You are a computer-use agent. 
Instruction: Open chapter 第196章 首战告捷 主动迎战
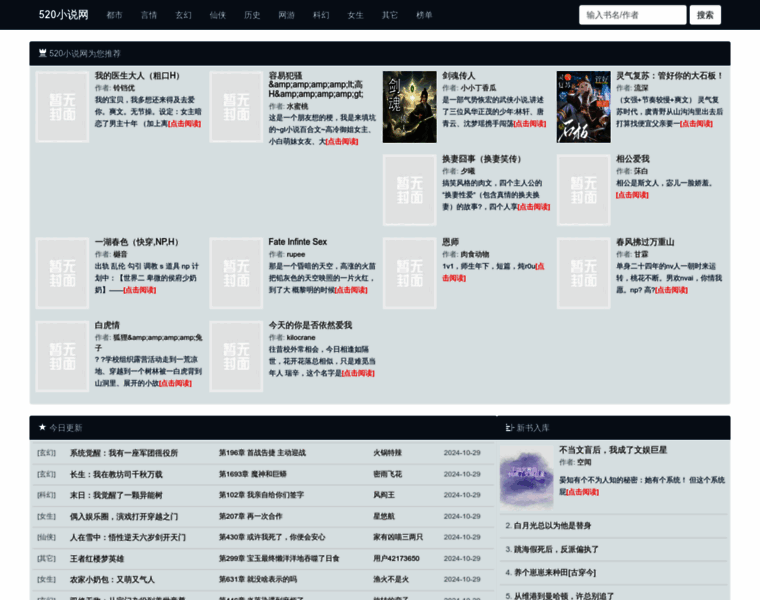tap(262, 453)
